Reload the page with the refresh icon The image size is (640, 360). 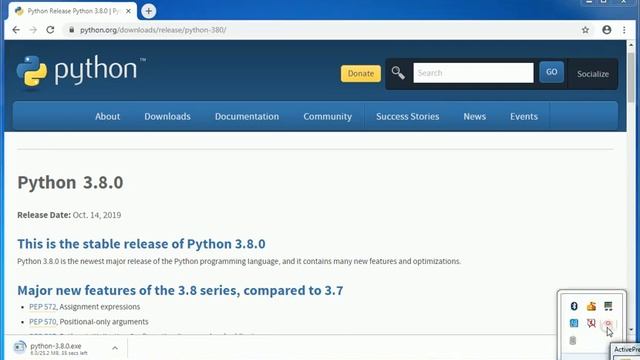[50, 30]
